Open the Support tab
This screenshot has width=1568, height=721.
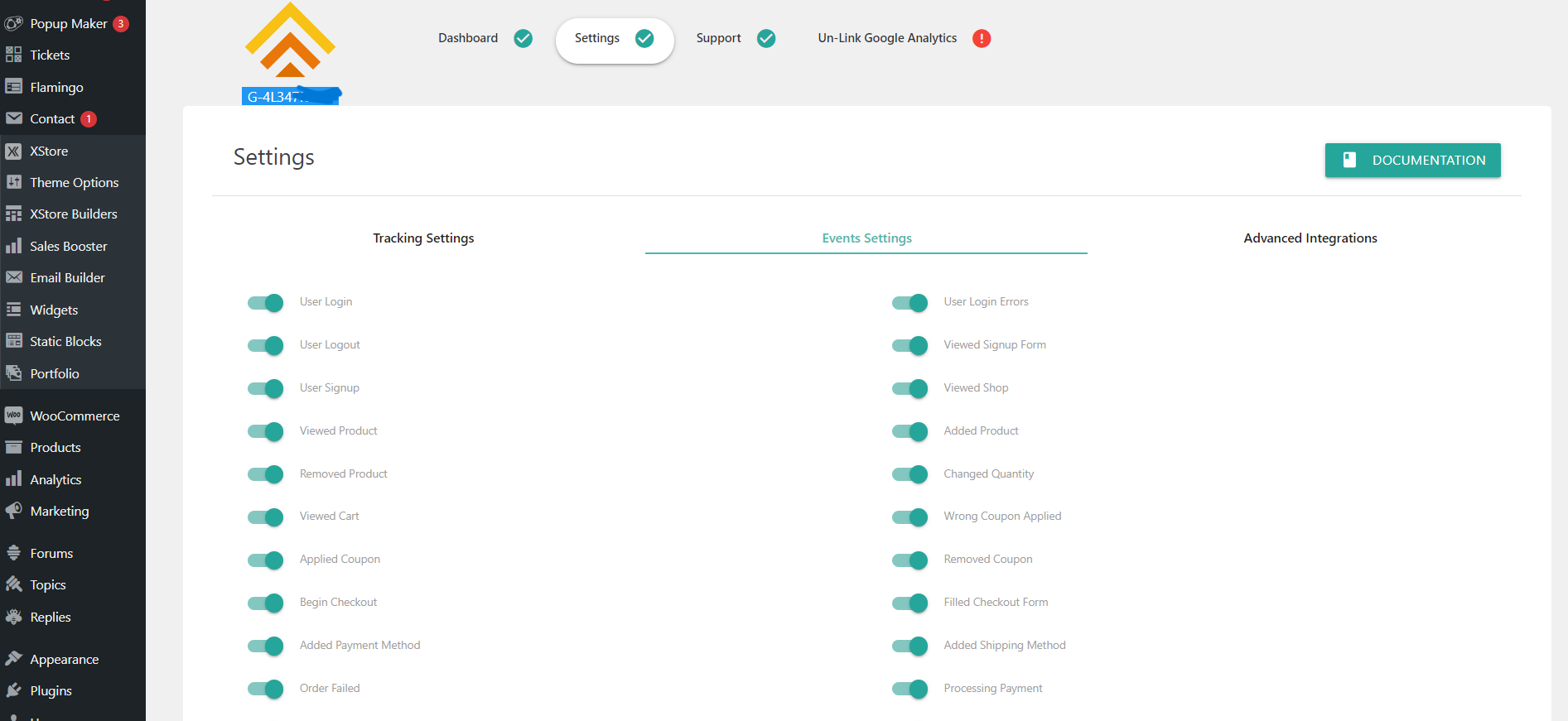[x=736, y=38]
